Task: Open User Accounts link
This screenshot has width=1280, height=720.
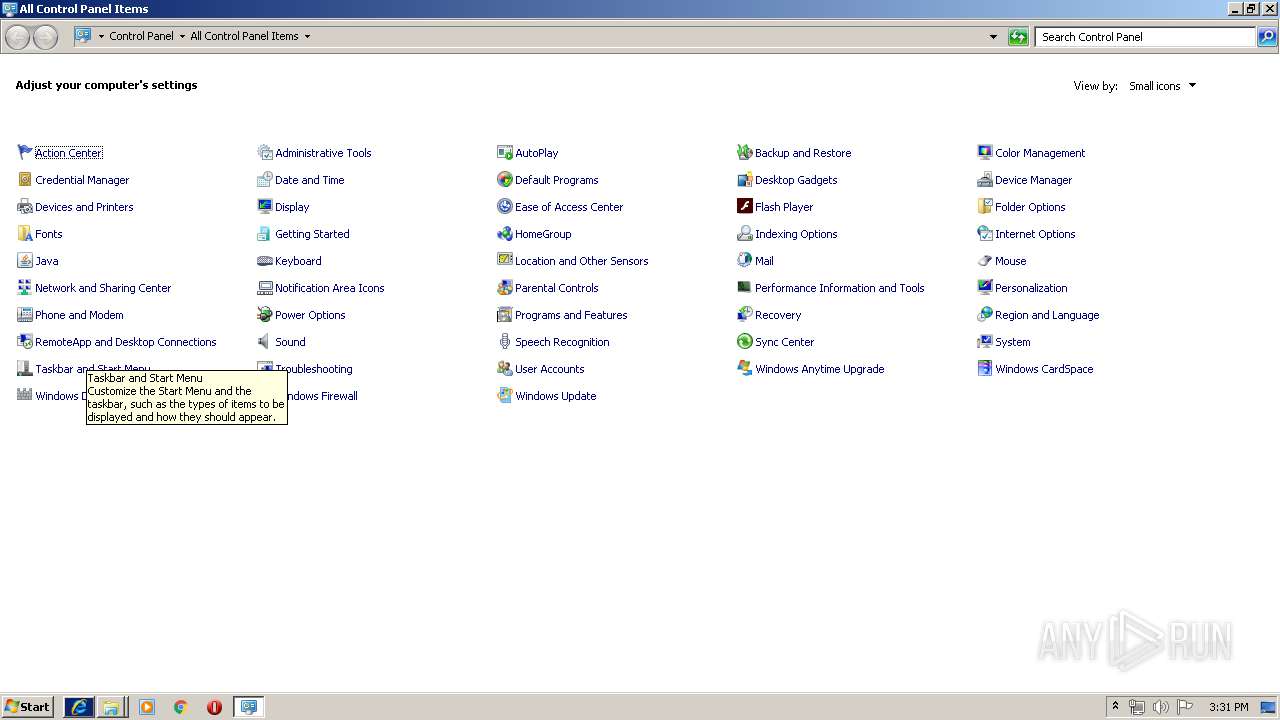Action: 549,369
